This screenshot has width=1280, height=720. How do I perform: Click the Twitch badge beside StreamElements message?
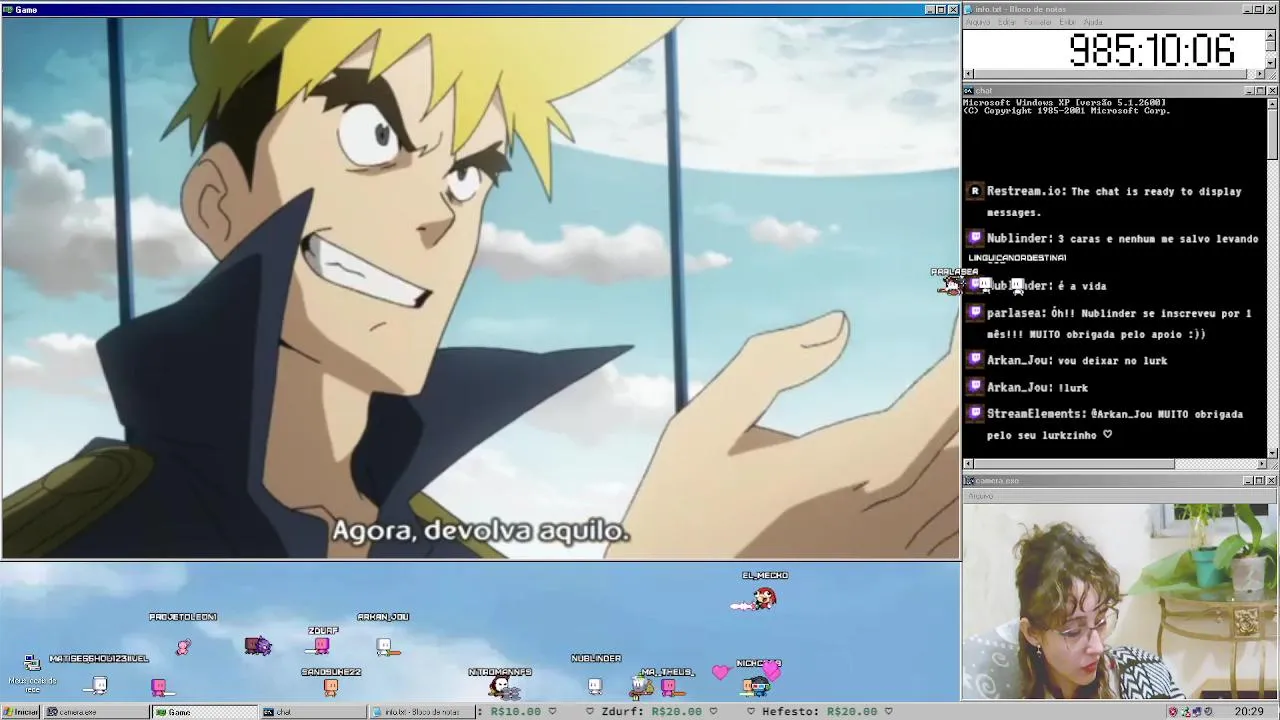(x=975, y=413)
